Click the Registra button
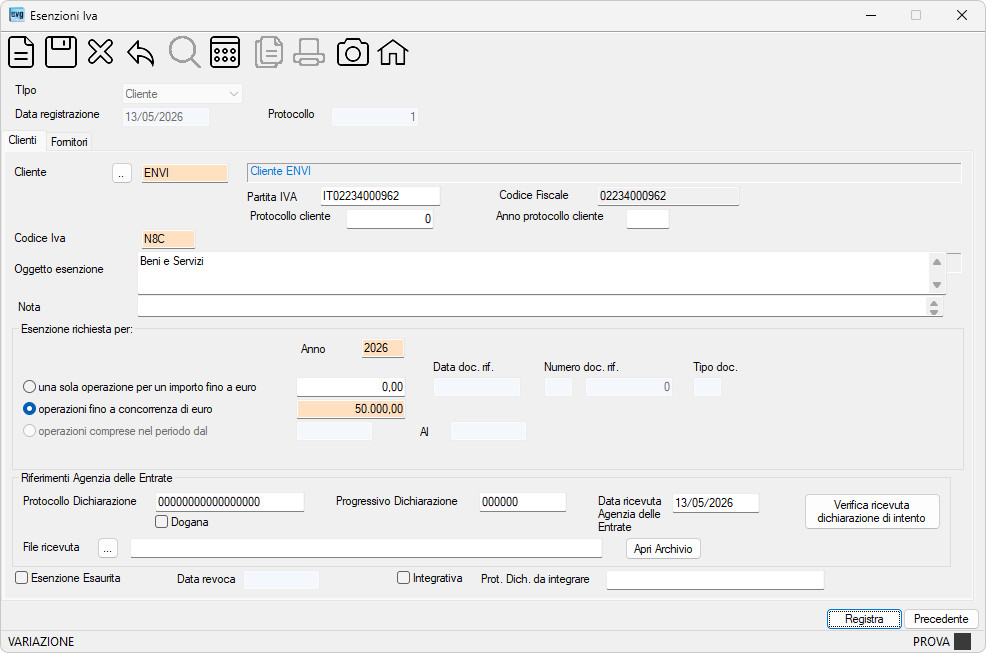986x653 pixels. 864,619
